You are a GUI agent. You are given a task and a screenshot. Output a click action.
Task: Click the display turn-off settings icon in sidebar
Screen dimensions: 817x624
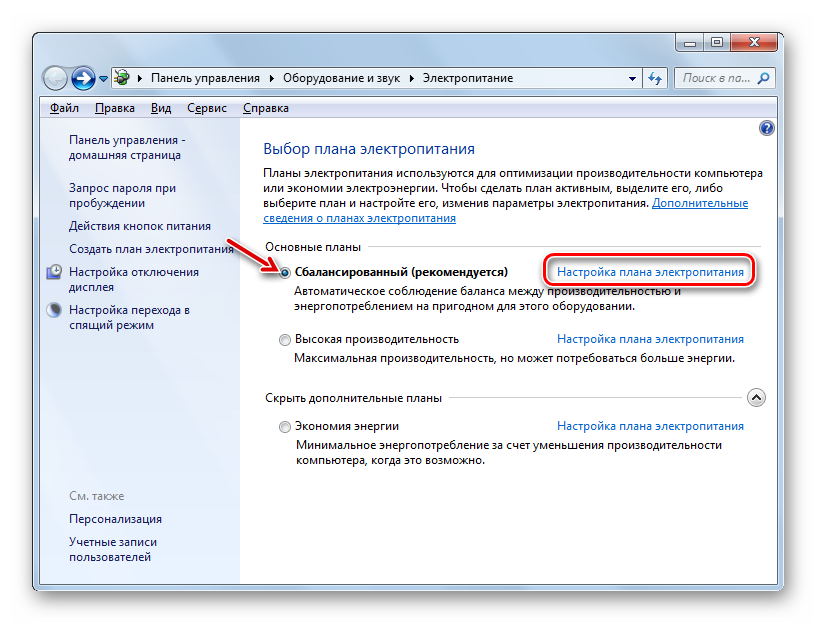point(55,273)
